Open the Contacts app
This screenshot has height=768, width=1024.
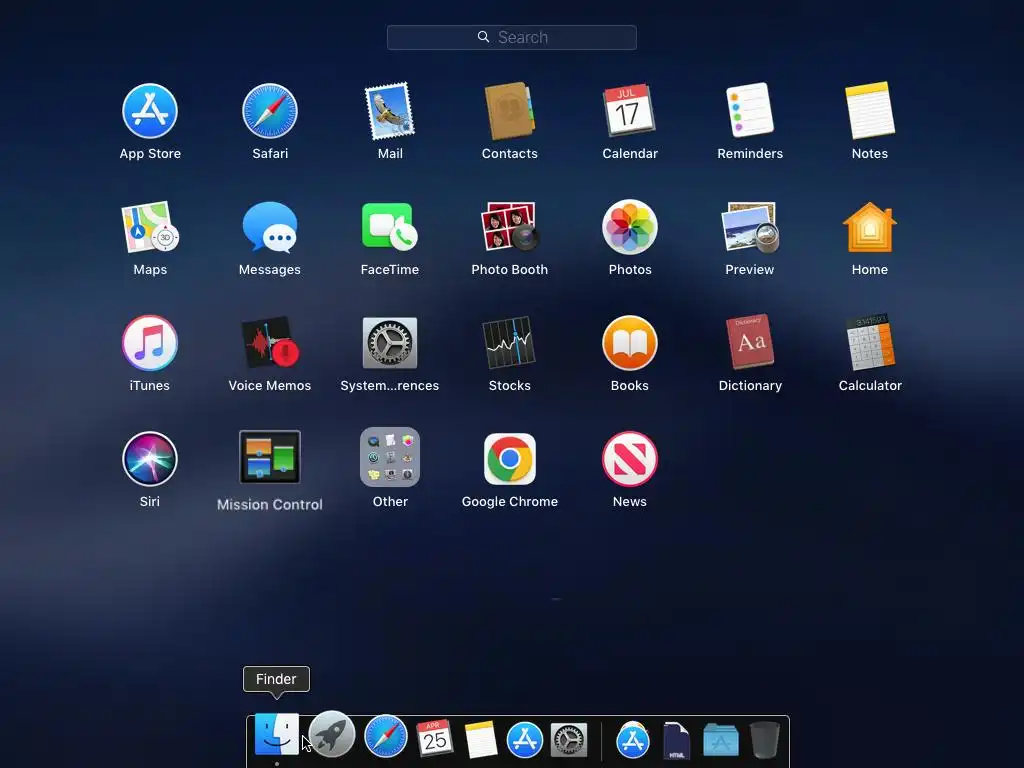509,111
